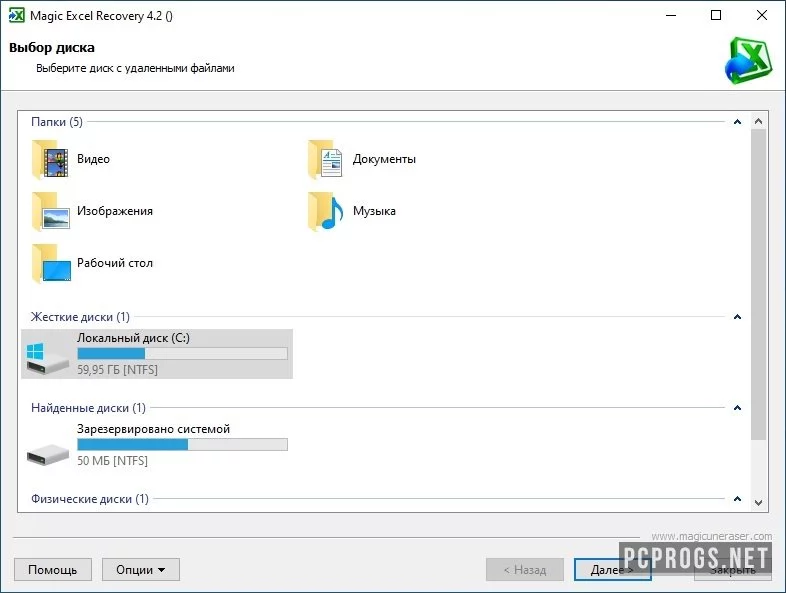Click the 50 МБ [NTFS] text
Screen dimensions: 786x593
[112, 461]
